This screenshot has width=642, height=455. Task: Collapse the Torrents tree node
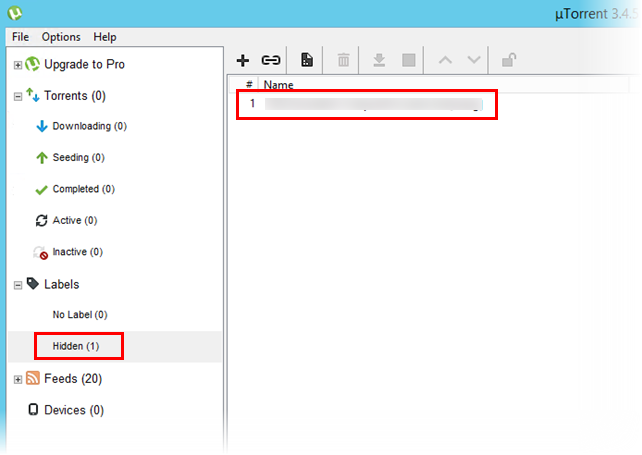pos(18,97)
